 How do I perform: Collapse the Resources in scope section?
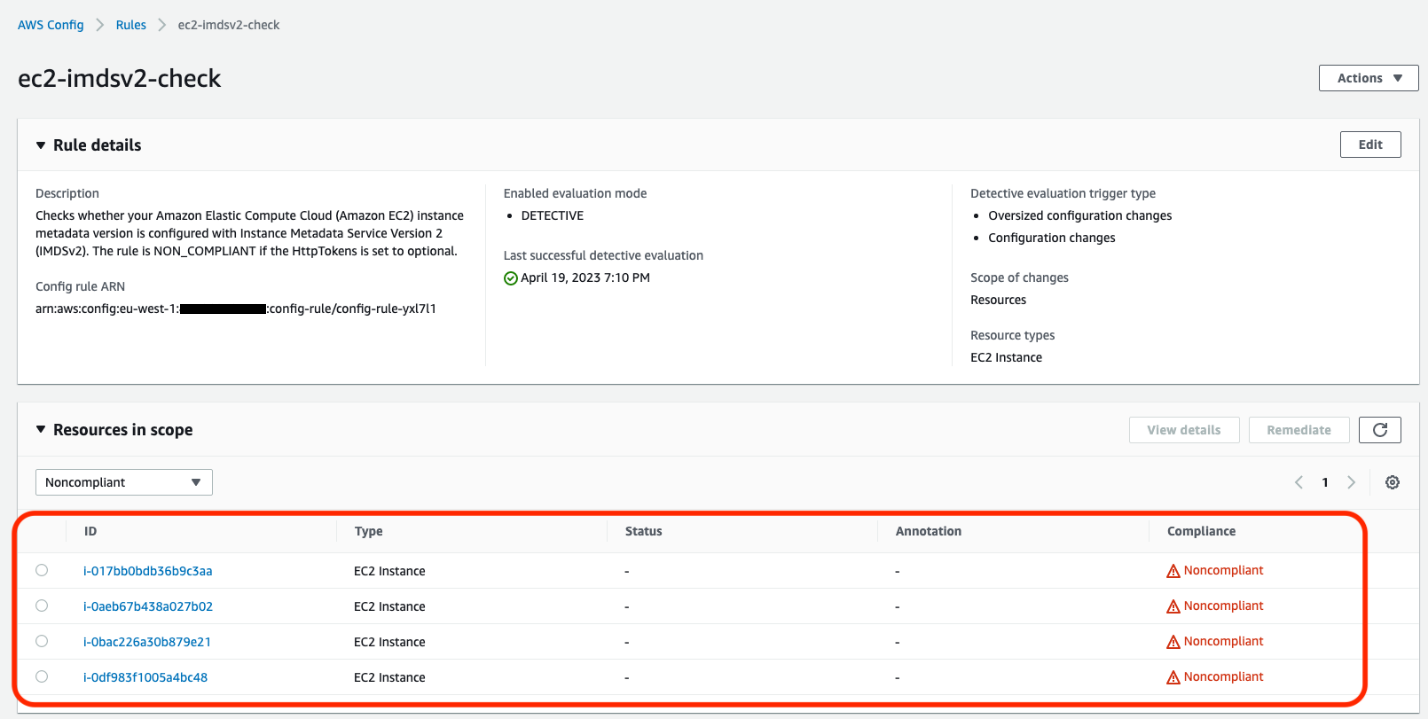[x=39, y=428]
